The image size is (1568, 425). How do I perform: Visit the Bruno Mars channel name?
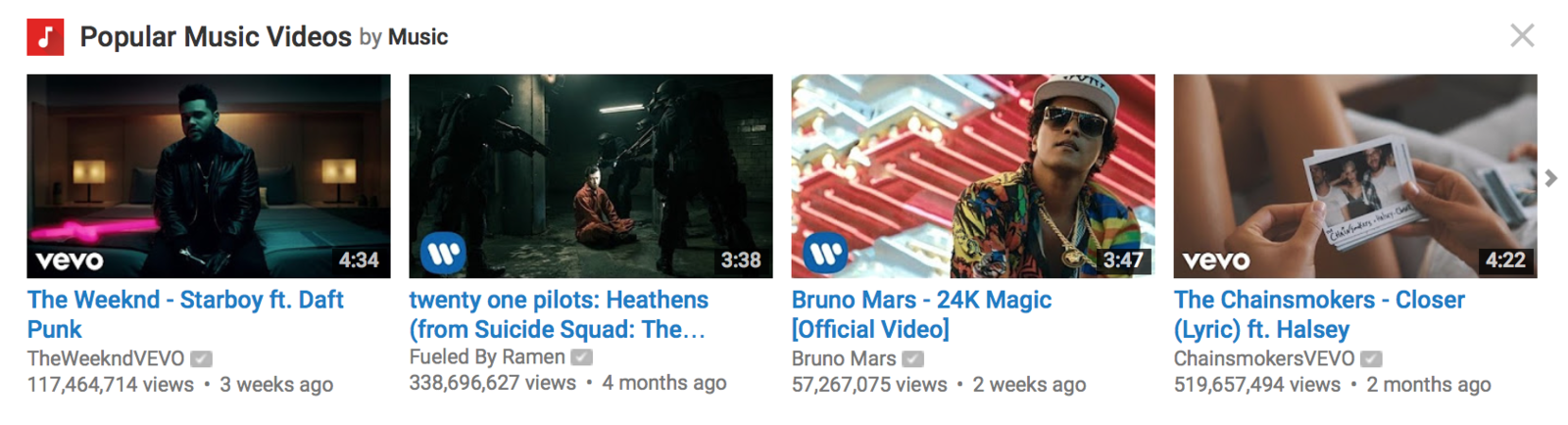[x=844, y=358]
